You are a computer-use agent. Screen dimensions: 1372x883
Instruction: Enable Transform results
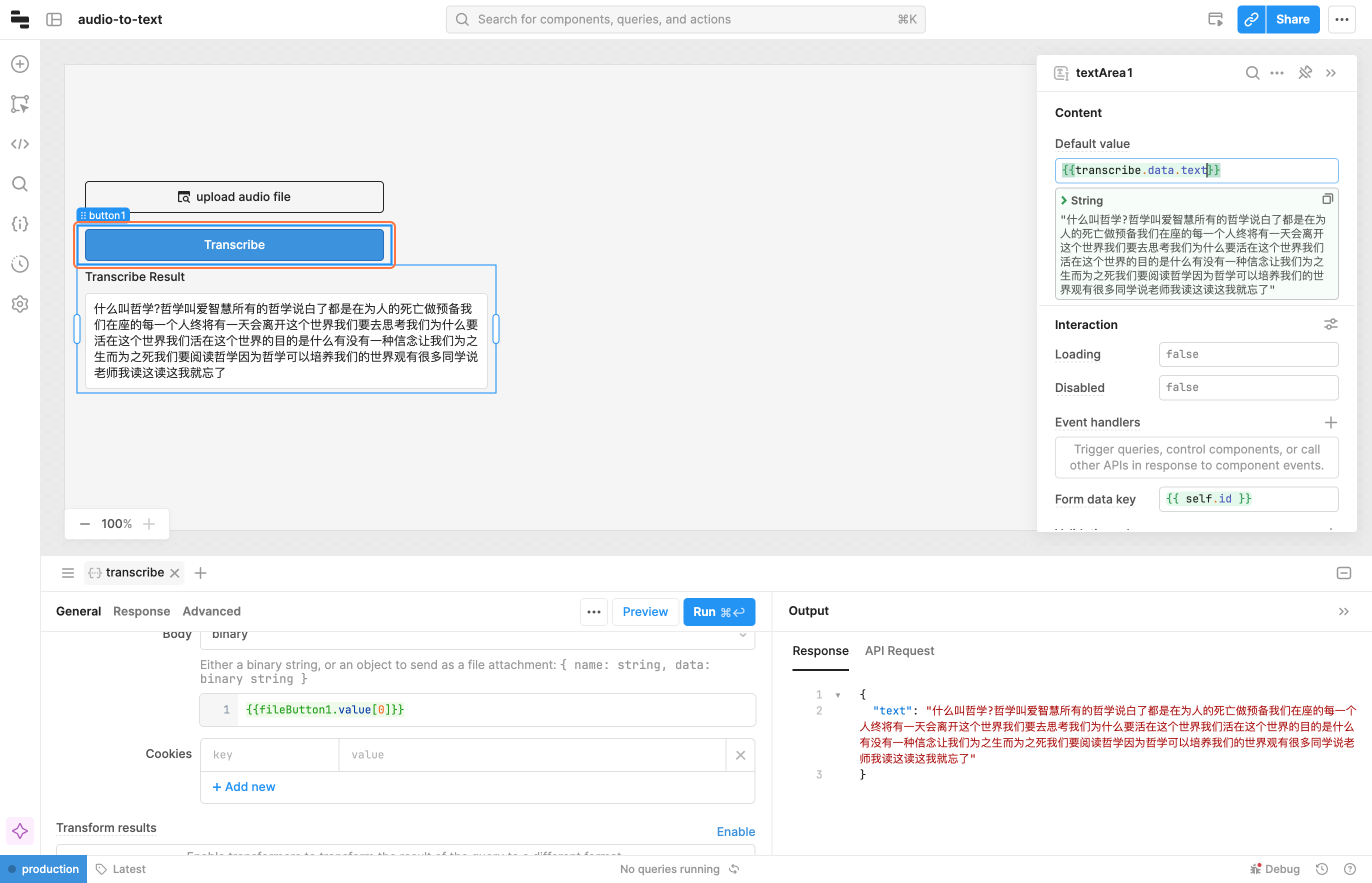click(x=735, y=831)
